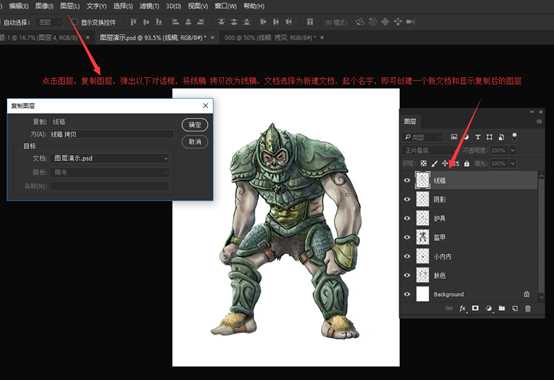Align vertical centers in options bar

(x=146, y=22)
